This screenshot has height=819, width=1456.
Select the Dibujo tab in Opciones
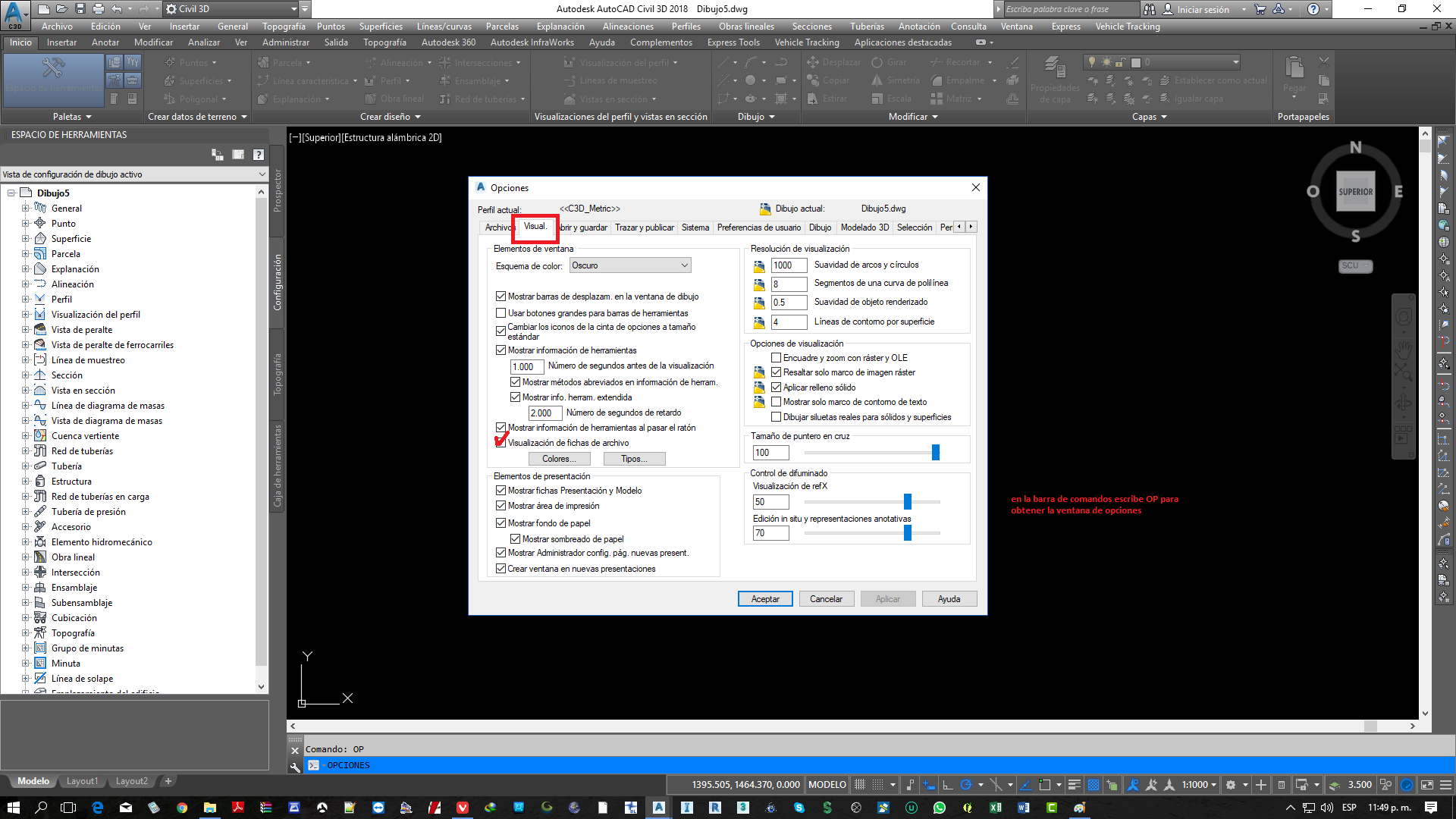click(820, 227)
